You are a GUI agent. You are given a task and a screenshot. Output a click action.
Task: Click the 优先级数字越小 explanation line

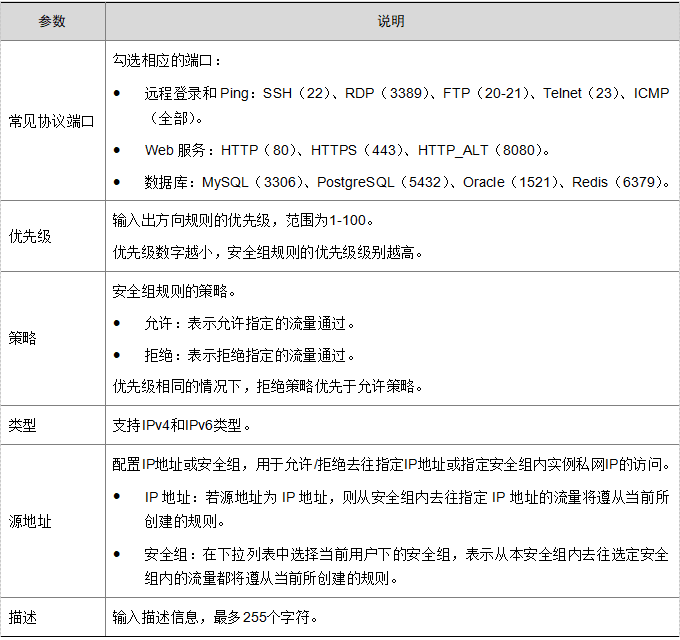click(x=268, y=253)
